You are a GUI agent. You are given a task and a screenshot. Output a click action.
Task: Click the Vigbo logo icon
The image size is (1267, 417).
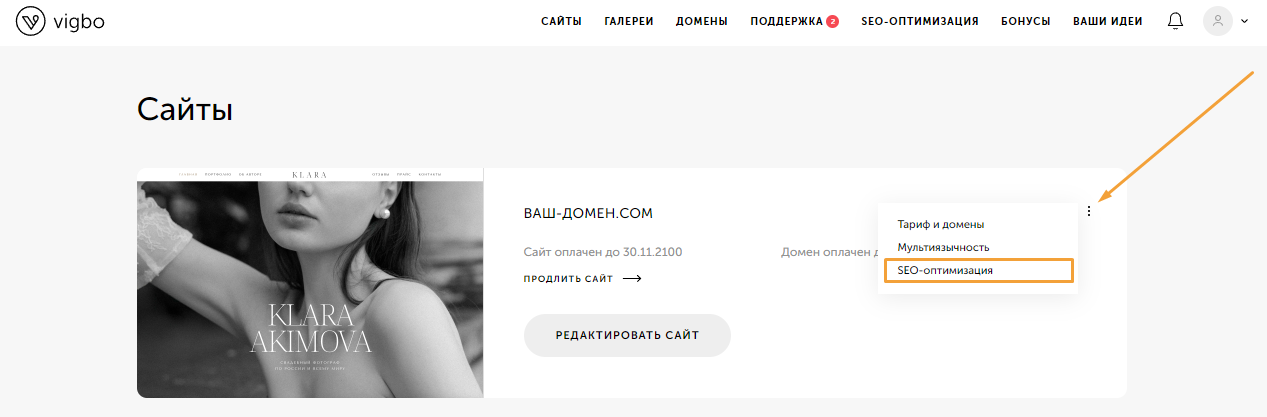point(31,21)
